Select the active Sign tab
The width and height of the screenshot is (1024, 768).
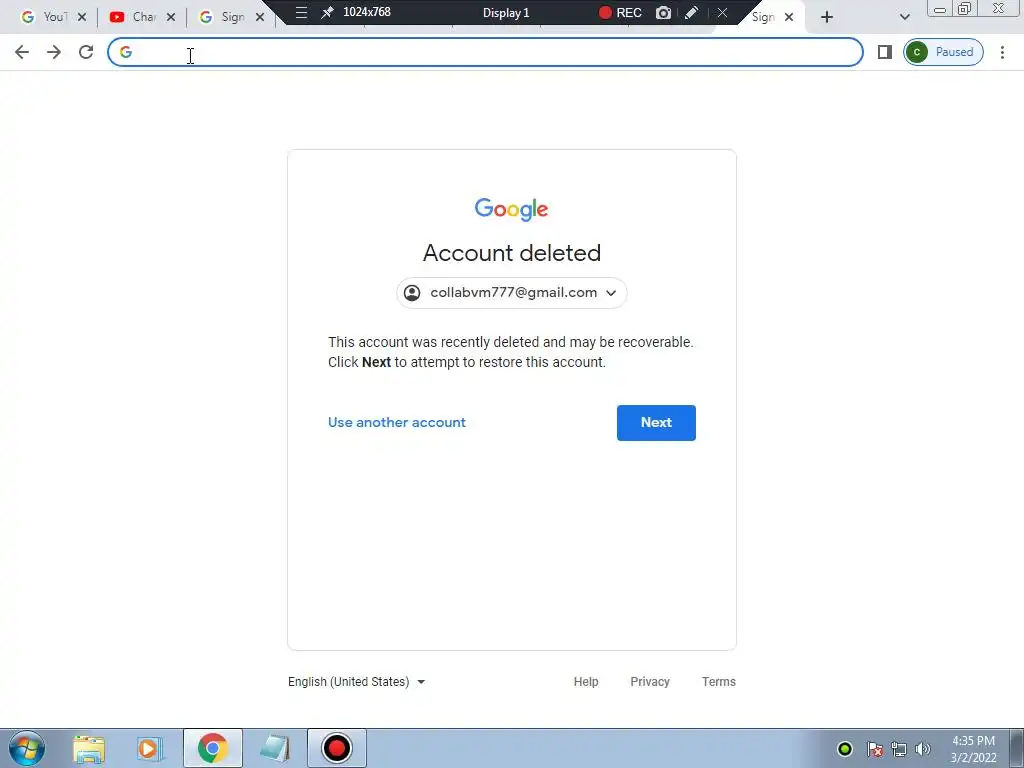point(763,17)
